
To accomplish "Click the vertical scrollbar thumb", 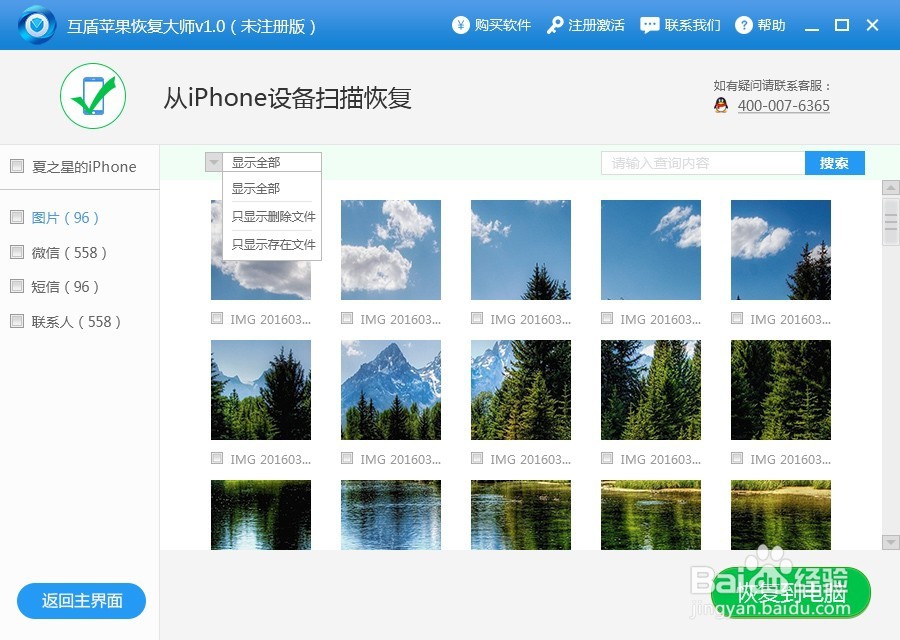I will coord(890,221).
